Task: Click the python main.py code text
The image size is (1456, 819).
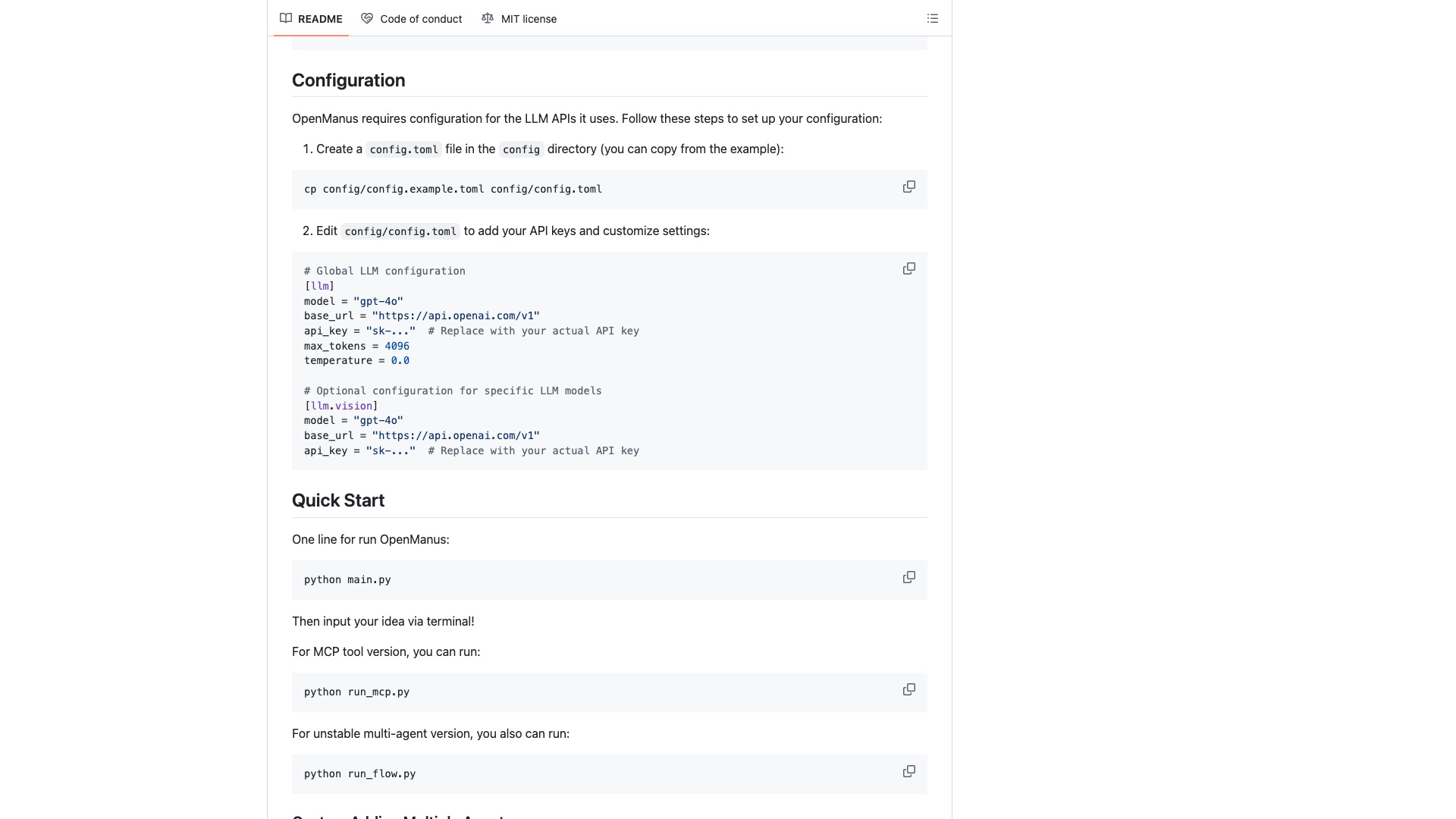Action: point(347,579)
